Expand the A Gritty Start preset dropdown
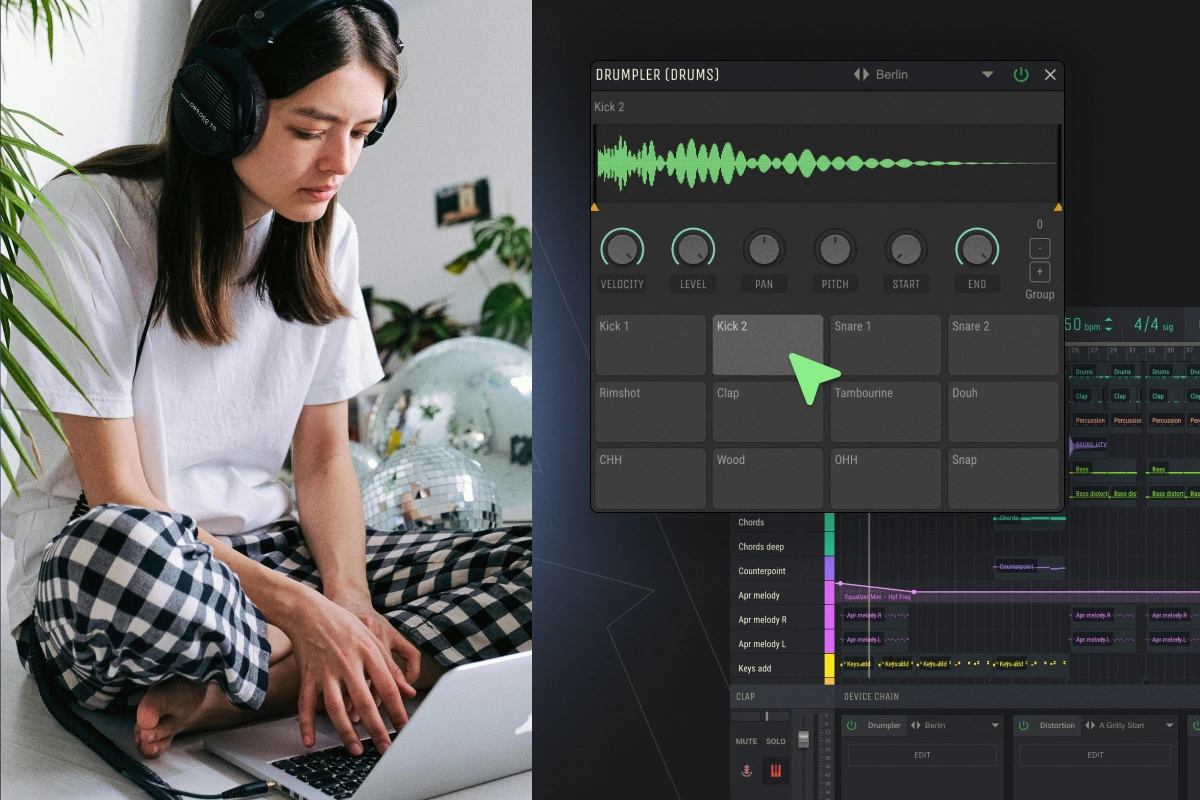This screenshot has height=800, width=1200. tap(1166, 726)
